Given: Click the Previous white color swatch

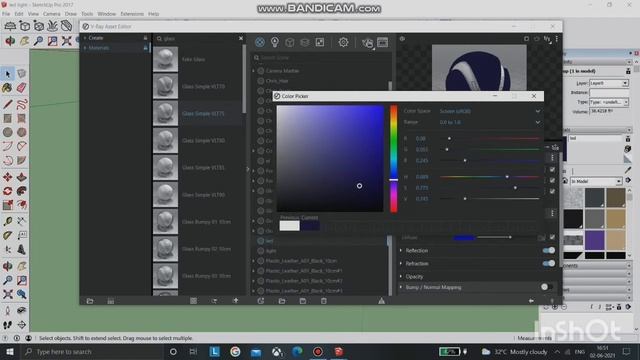Looking at the screenshot, I should pyautogui.click(x=289, y=225).
